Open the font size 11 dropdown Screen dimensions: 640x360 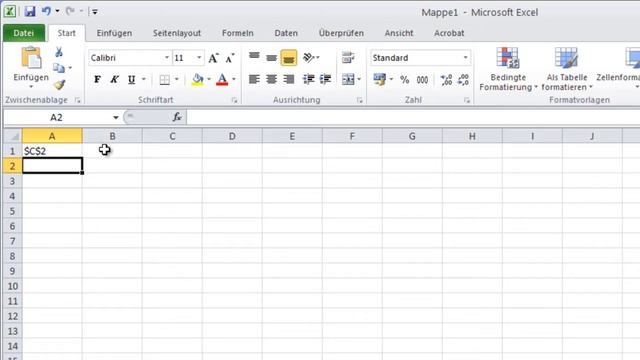(x=199, y=58)
